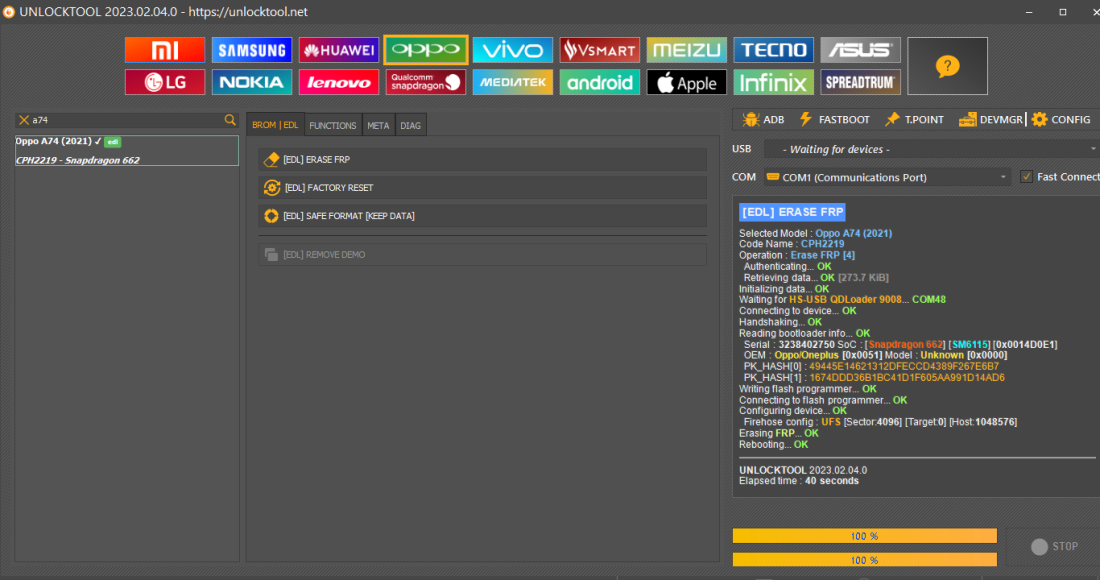Open the Vivo brand tile
This screenshot has width=1100, height=580.
[513, 50]
